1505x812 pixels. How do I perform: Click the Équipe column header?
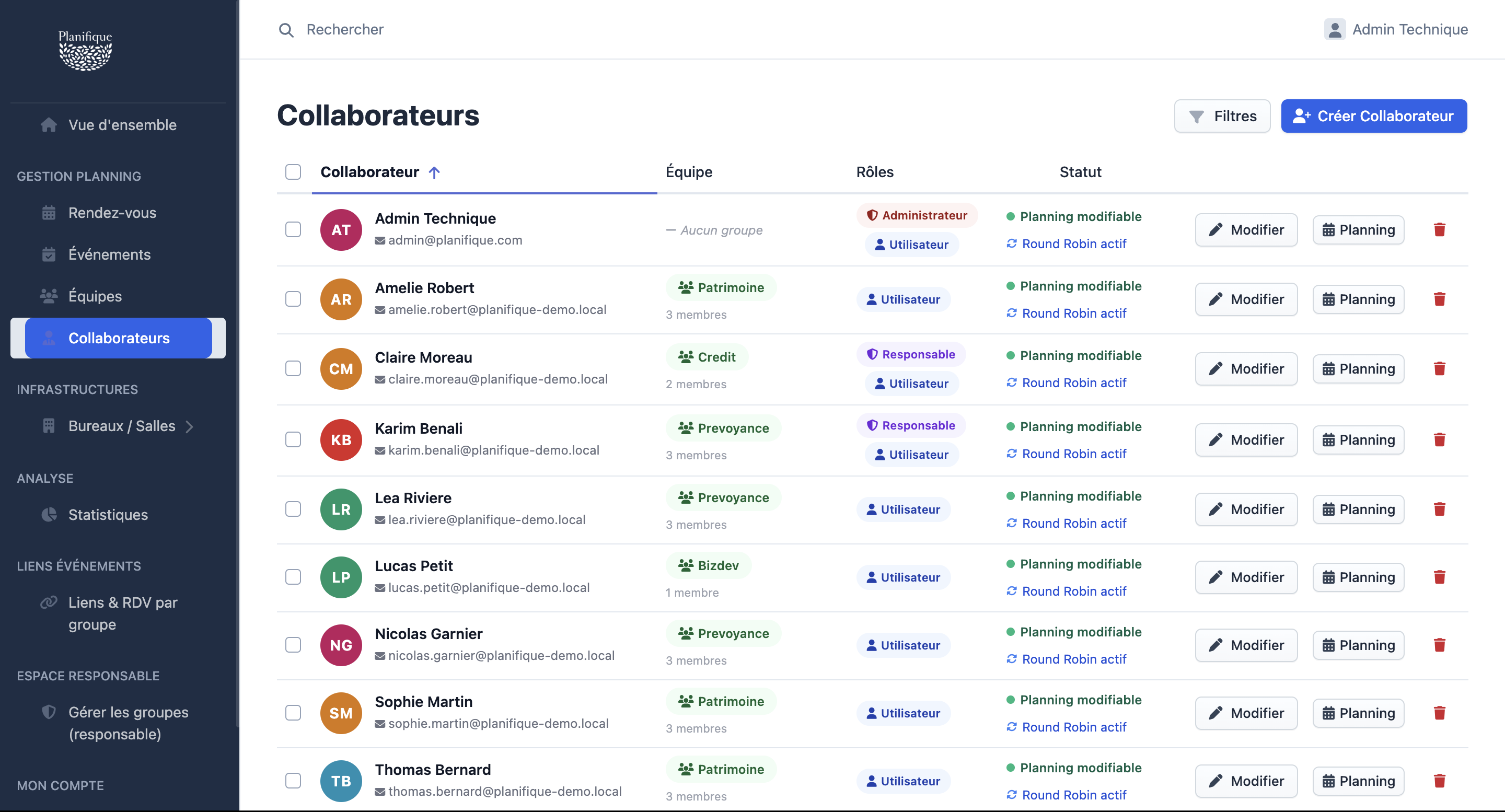(689, 172)
